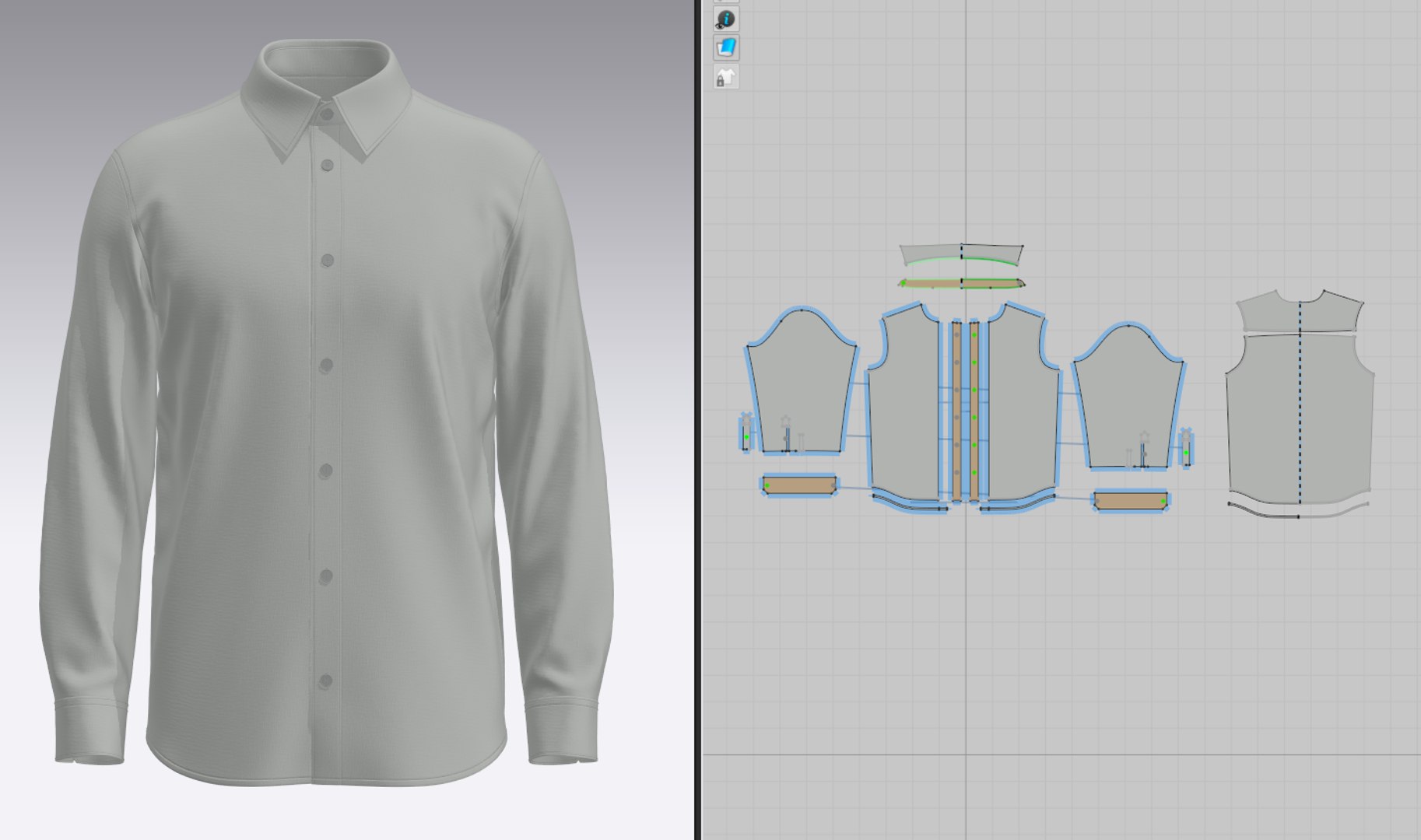This screenshot has width=1421, height=840.
Task: Select the right front bodice pattern piece
Action: [1023, 404]
